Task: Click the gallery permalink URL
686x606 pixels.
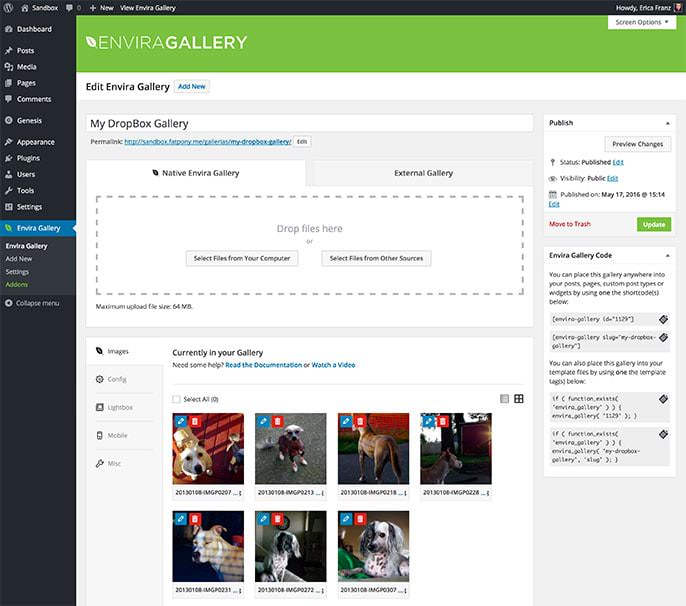Action: (x=208, y=142)
